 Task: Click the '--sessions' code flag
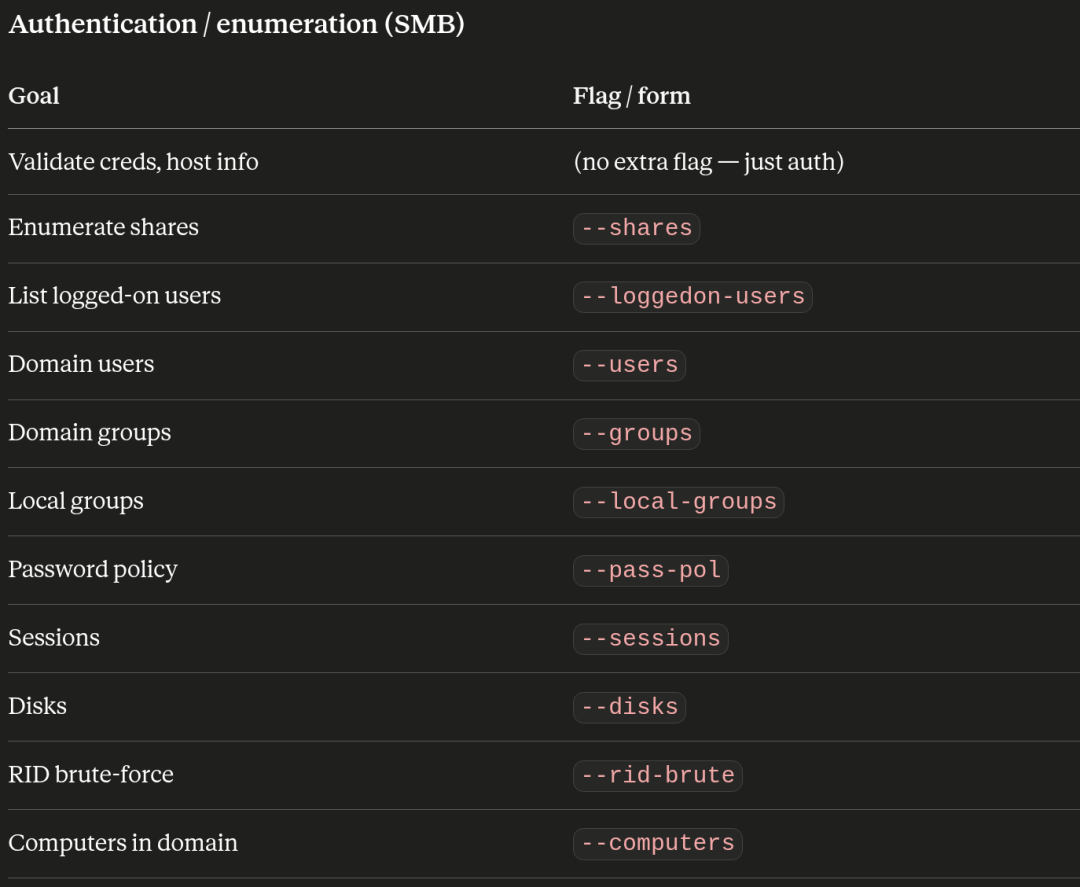pyautogui.click(x=650, y=639)
